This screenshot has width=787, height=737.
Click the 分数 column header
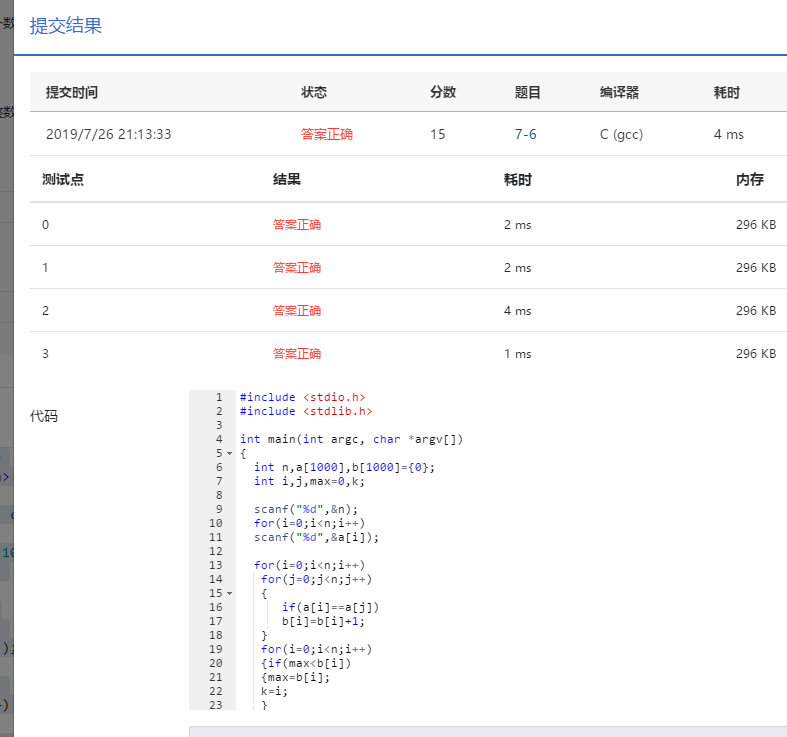(x=443, y=92)
